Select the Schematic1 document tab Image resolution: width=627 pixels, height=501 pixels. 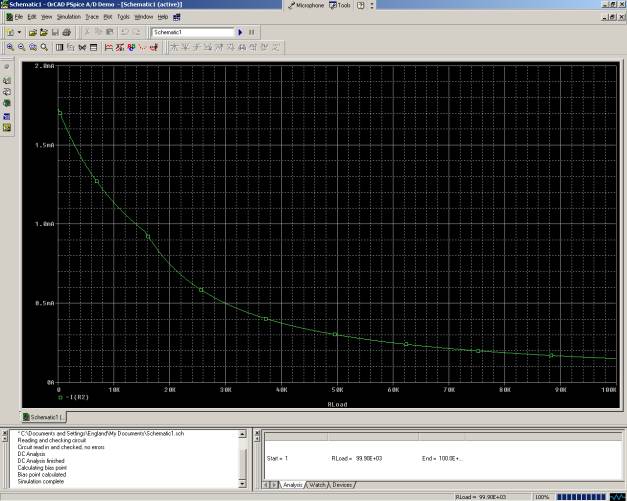coord(43,415)
